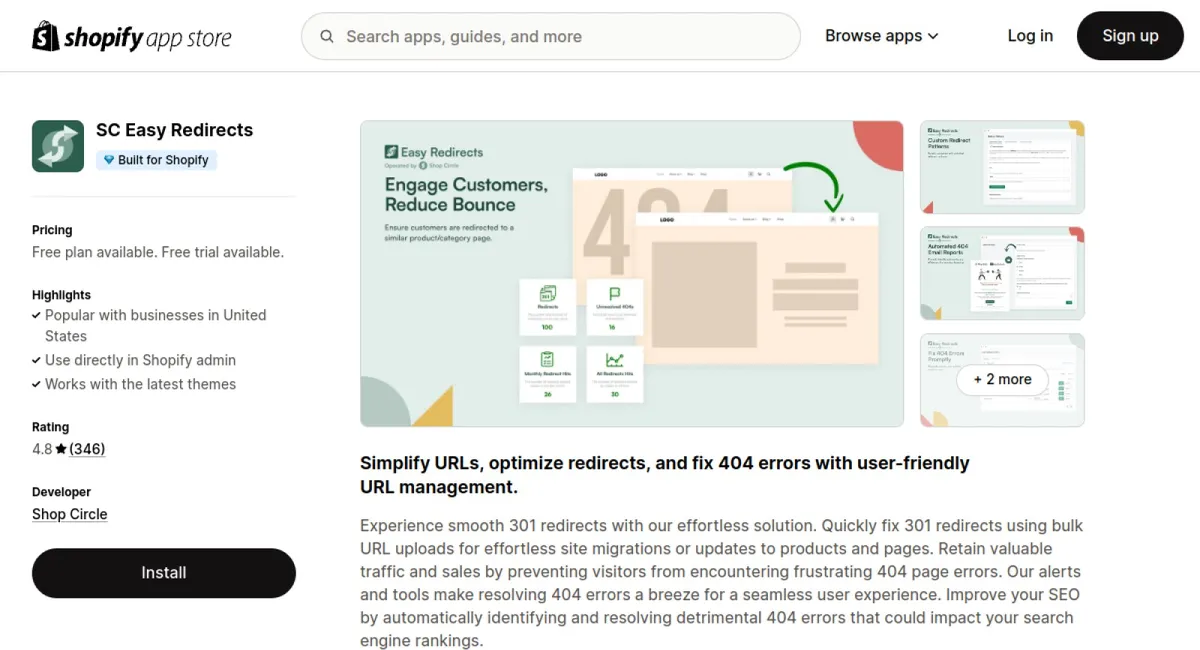The height and width of the screenshot is (650, 1200).
Task: Click the Sign up button
Action: coord(1130,36)
